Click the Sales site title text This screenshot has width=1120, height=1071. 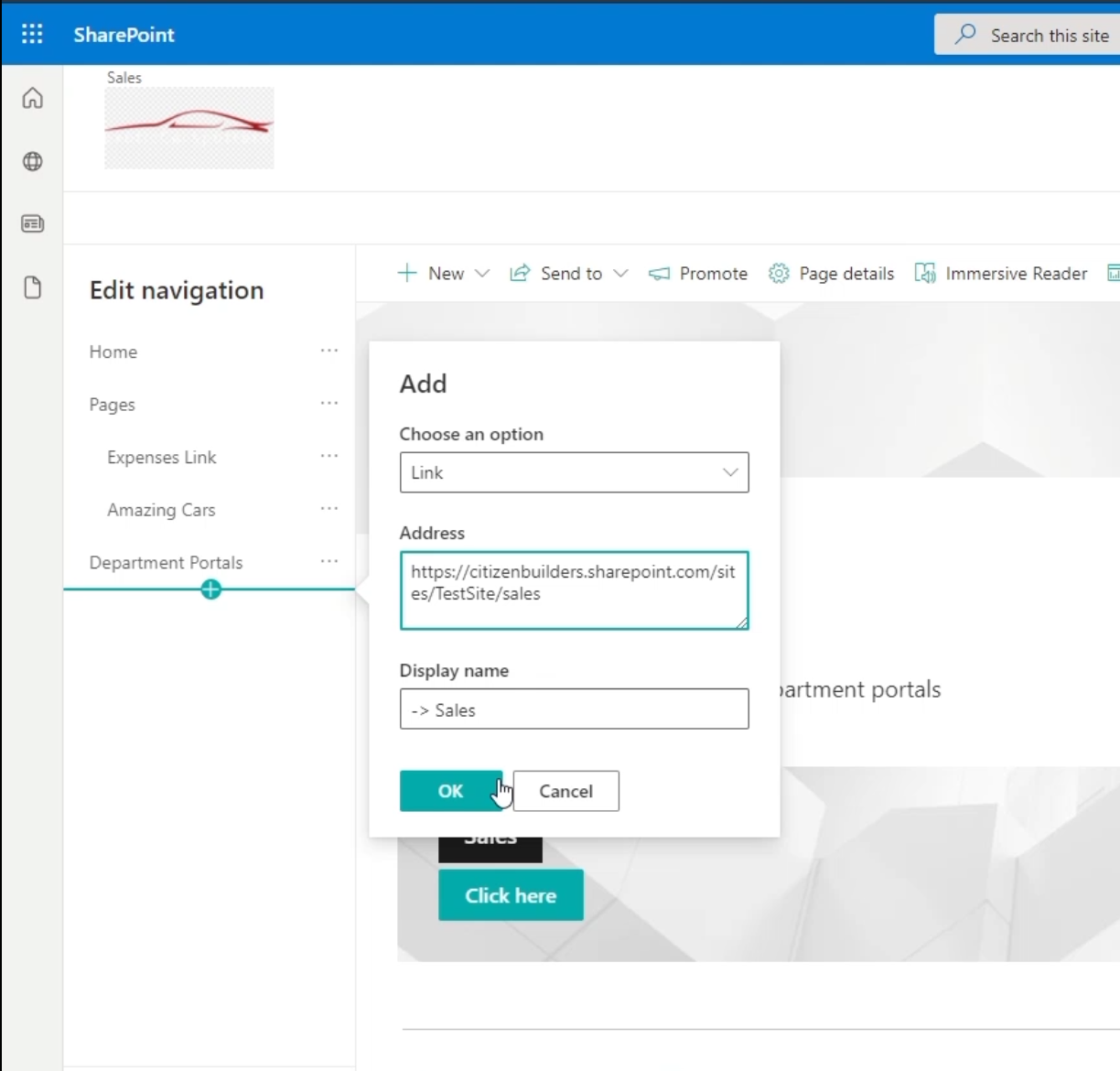point(124,78)
